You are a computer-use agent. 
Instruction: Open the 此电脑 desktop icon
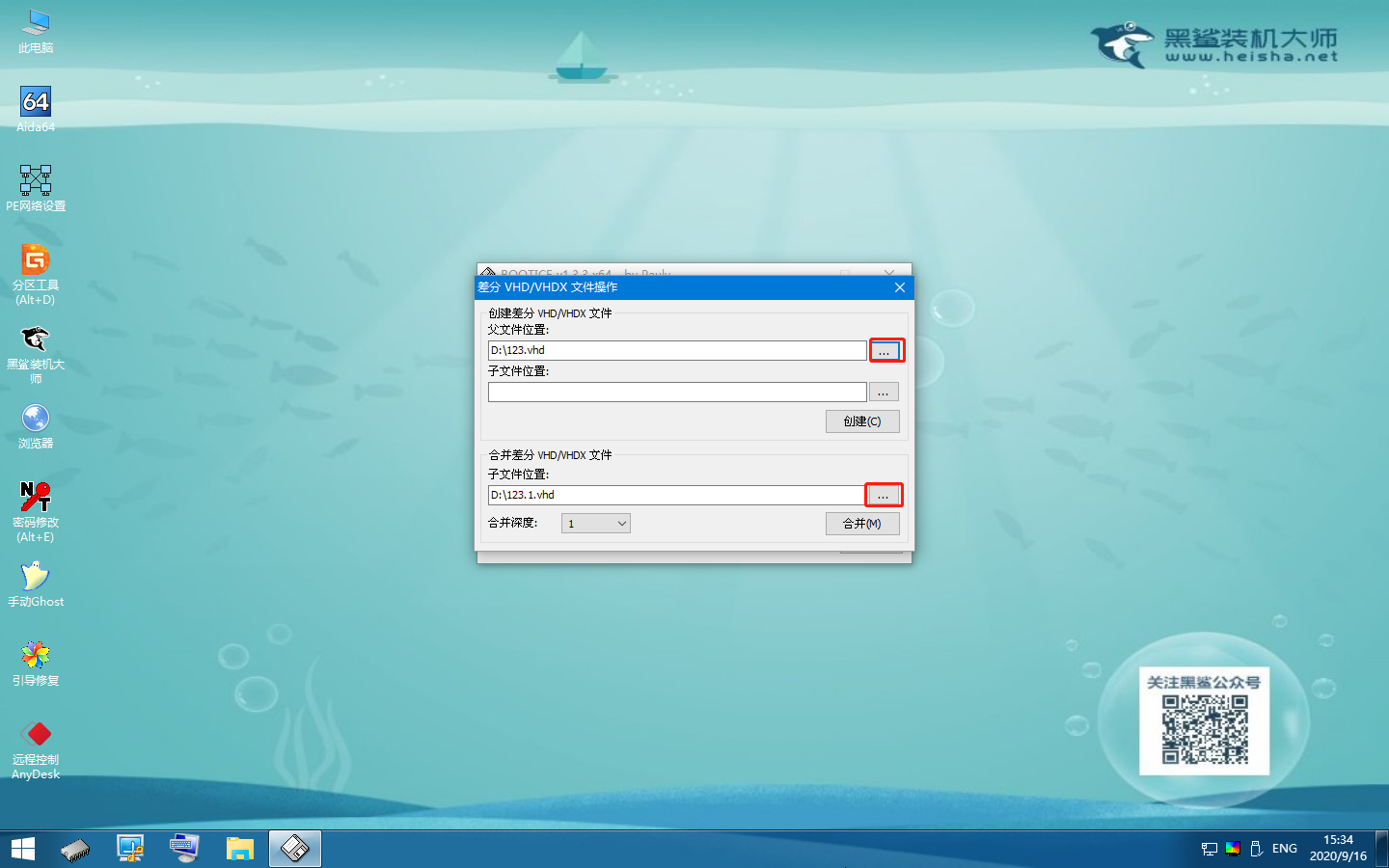36,31
